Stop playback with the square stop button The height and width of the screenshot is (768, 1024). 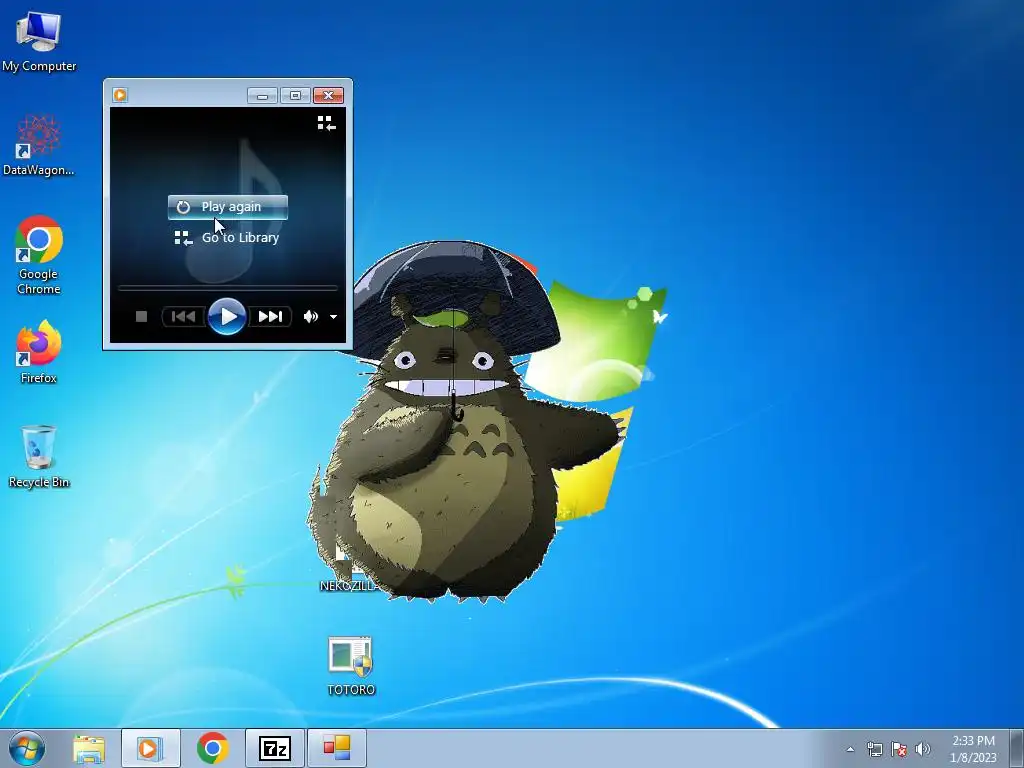[x=141, y=317]
